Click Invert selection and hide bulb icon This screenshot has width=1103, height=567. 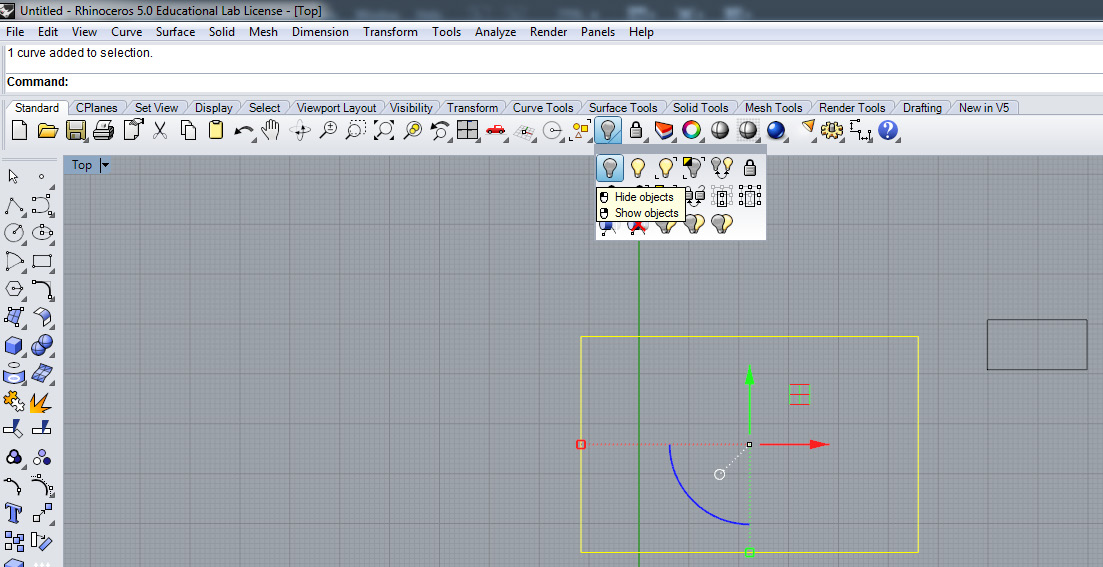point(694,167)
